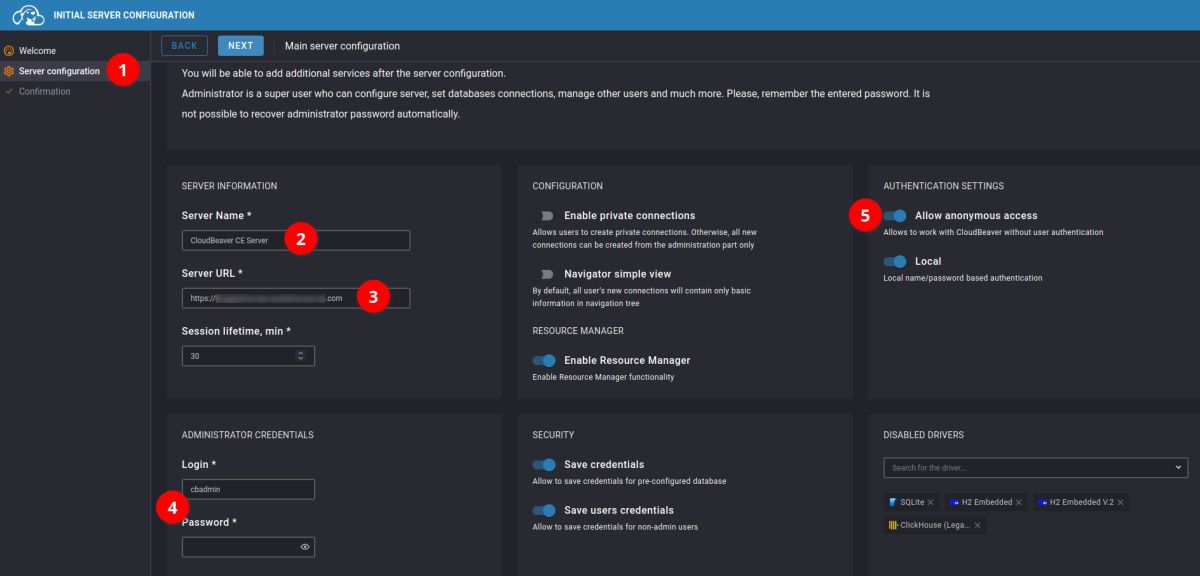The height and width of the screenshot is (576, 1200).
Task: Click the Login input field
Action: tap(248, 489)
